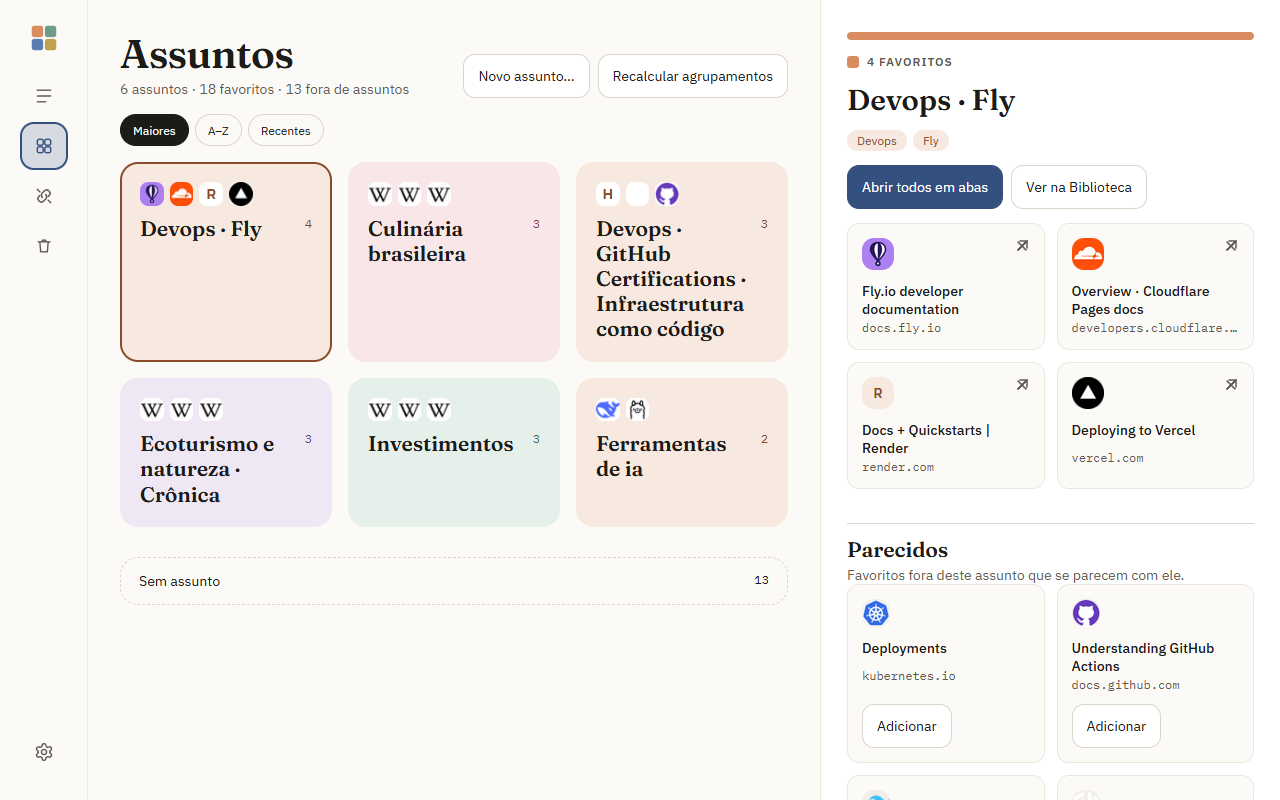Select the topics grid icon in sidebar

click(x=44, y=146)
